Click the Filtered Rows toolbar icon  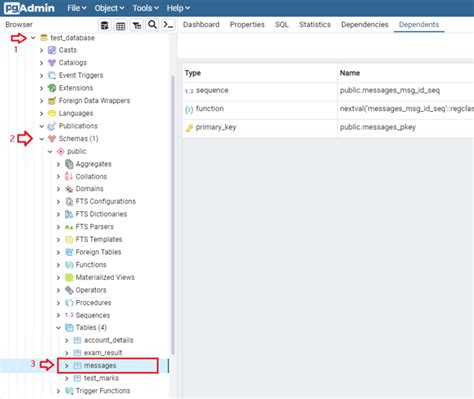(x=137, y=25)
